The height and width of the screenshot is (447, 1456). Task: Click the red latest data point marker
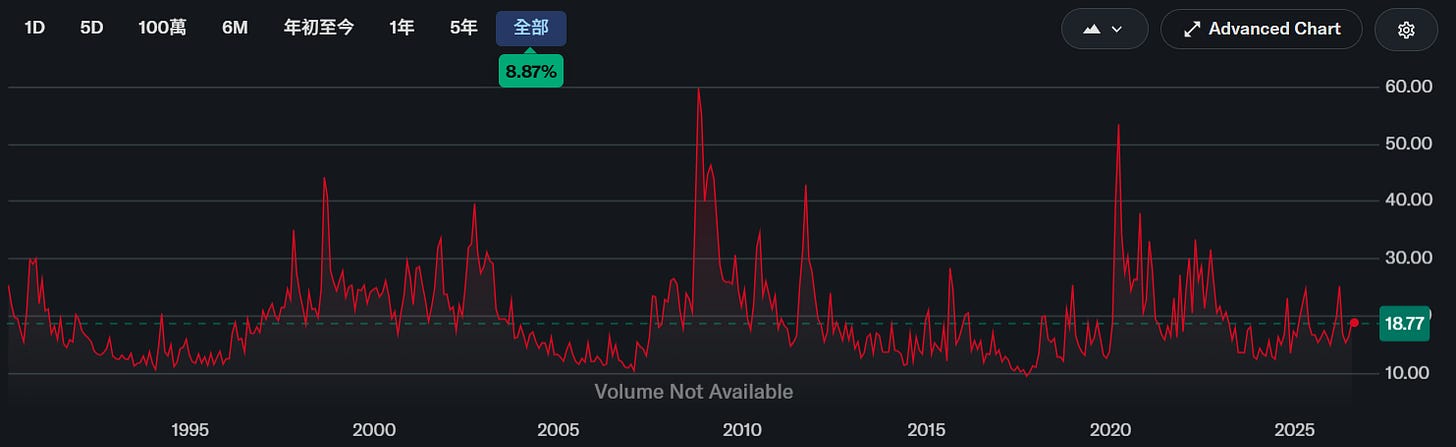click(x=1354, y=322)
